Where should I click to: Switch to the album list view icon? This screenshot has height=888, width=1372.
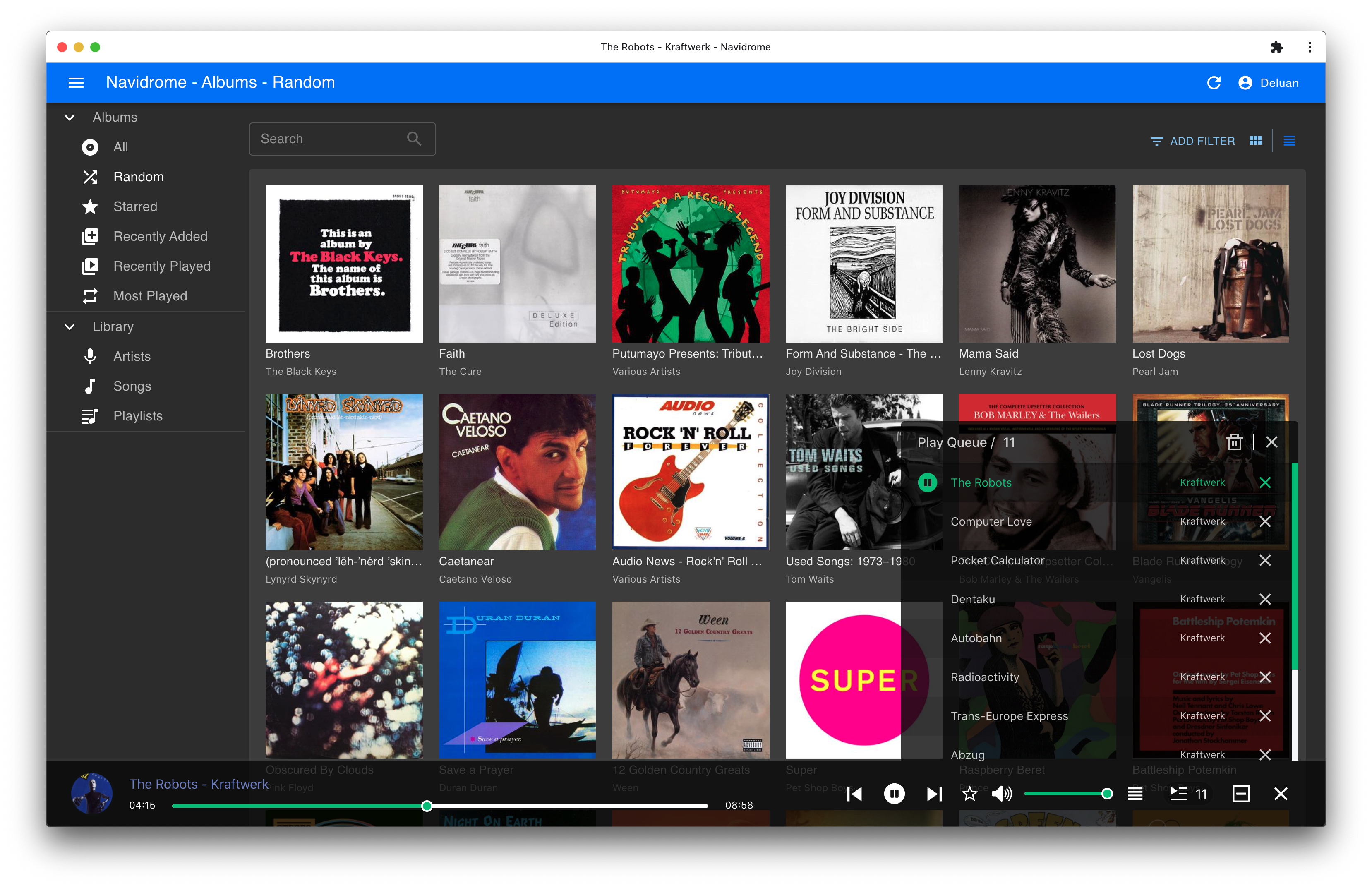point(1289,141)
